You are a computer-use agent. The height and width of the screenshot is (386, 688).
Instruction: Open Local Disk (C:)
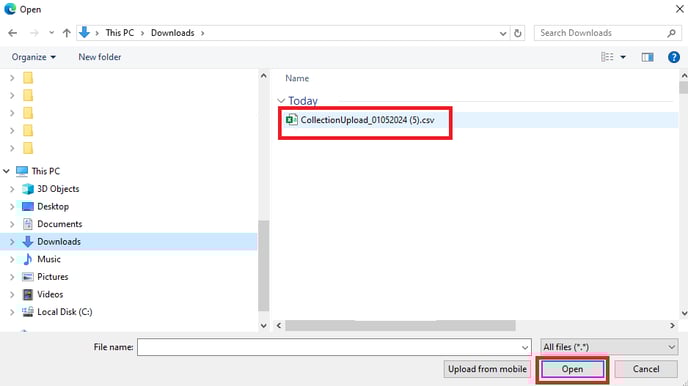(64, 312)
